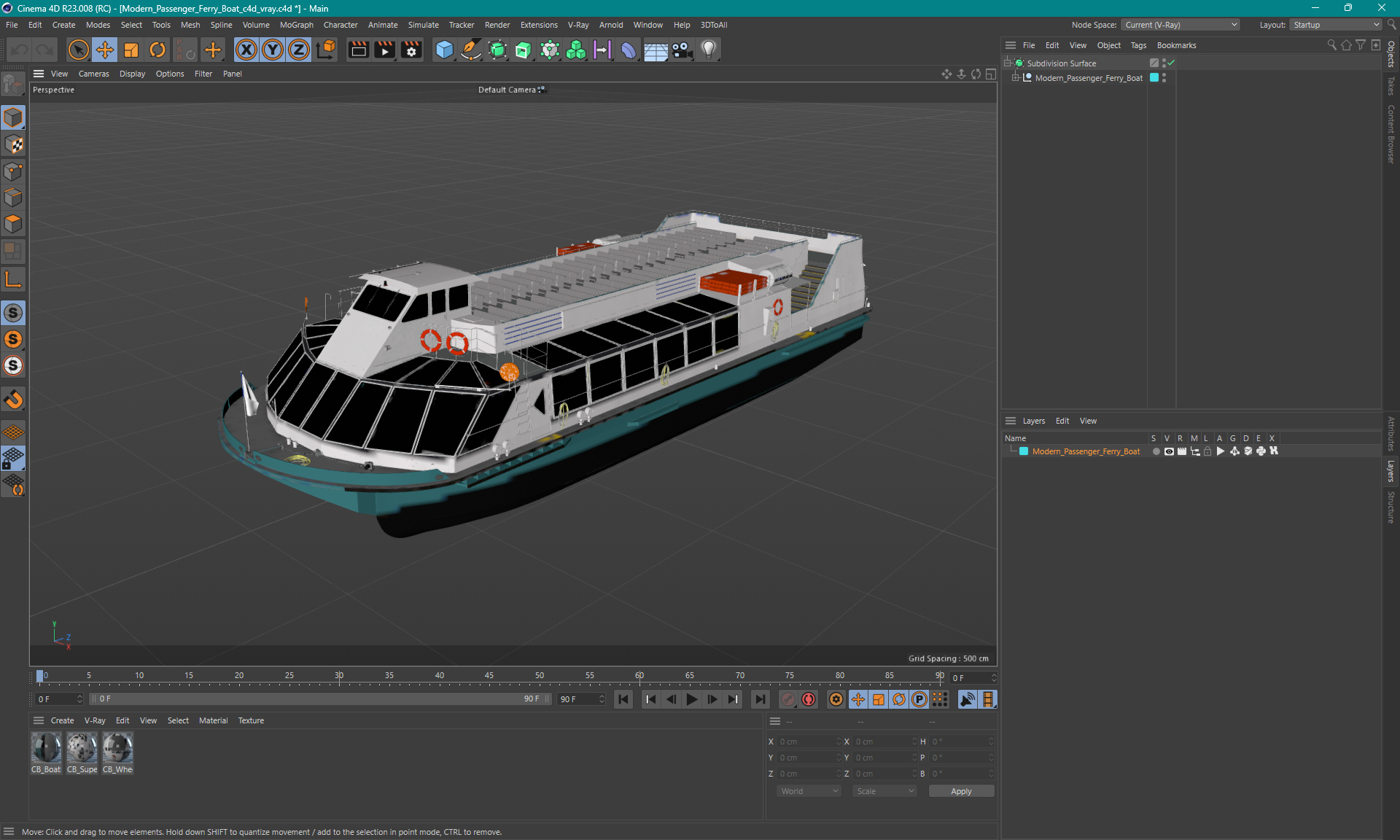Toggle timeline Parameter keyframe P button
1400x840 pixels.
[919, 699]
